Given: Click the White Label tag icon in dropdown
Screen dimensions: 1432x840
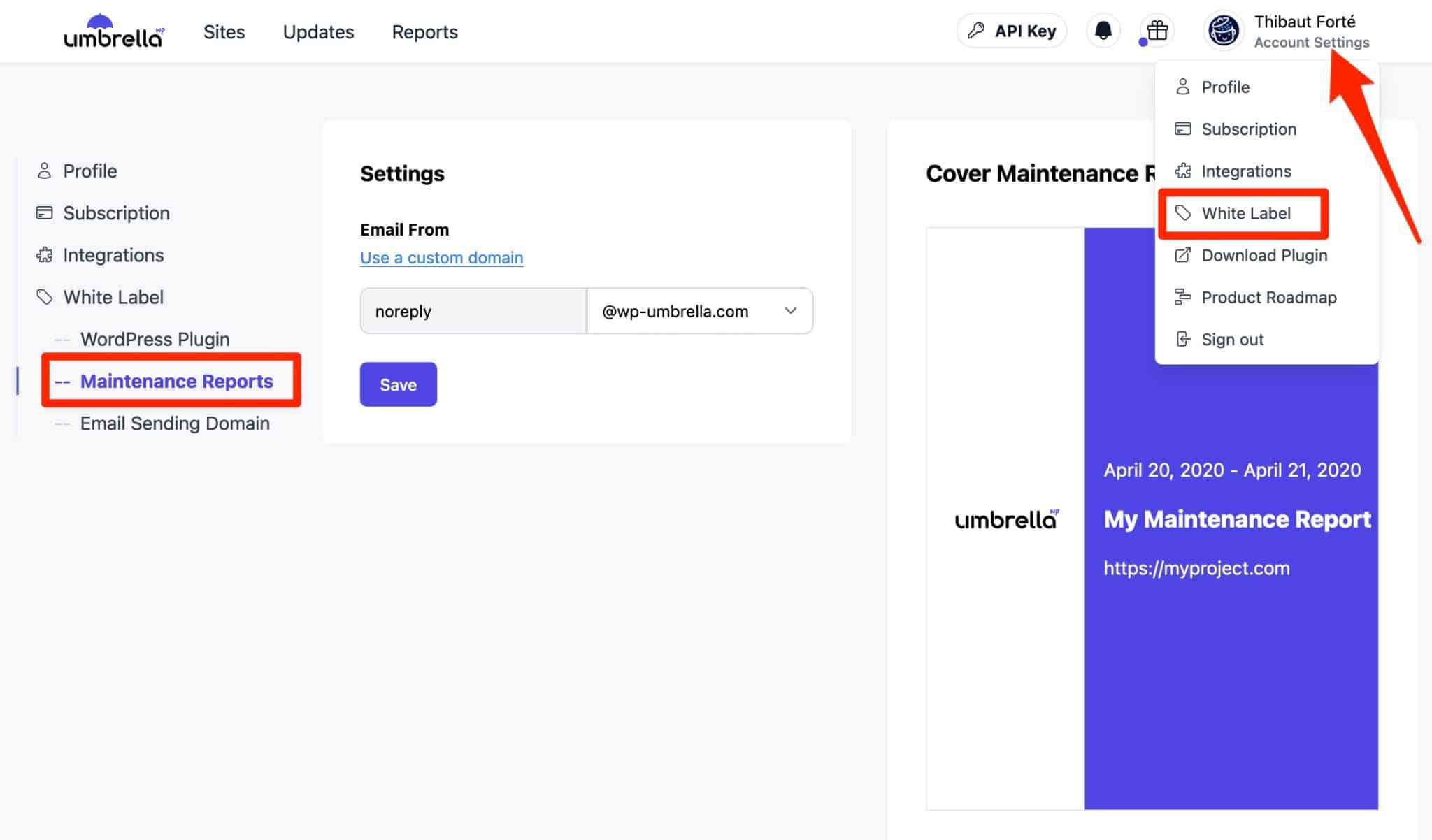Looking at the screenshot, I should coord(1183,213).
